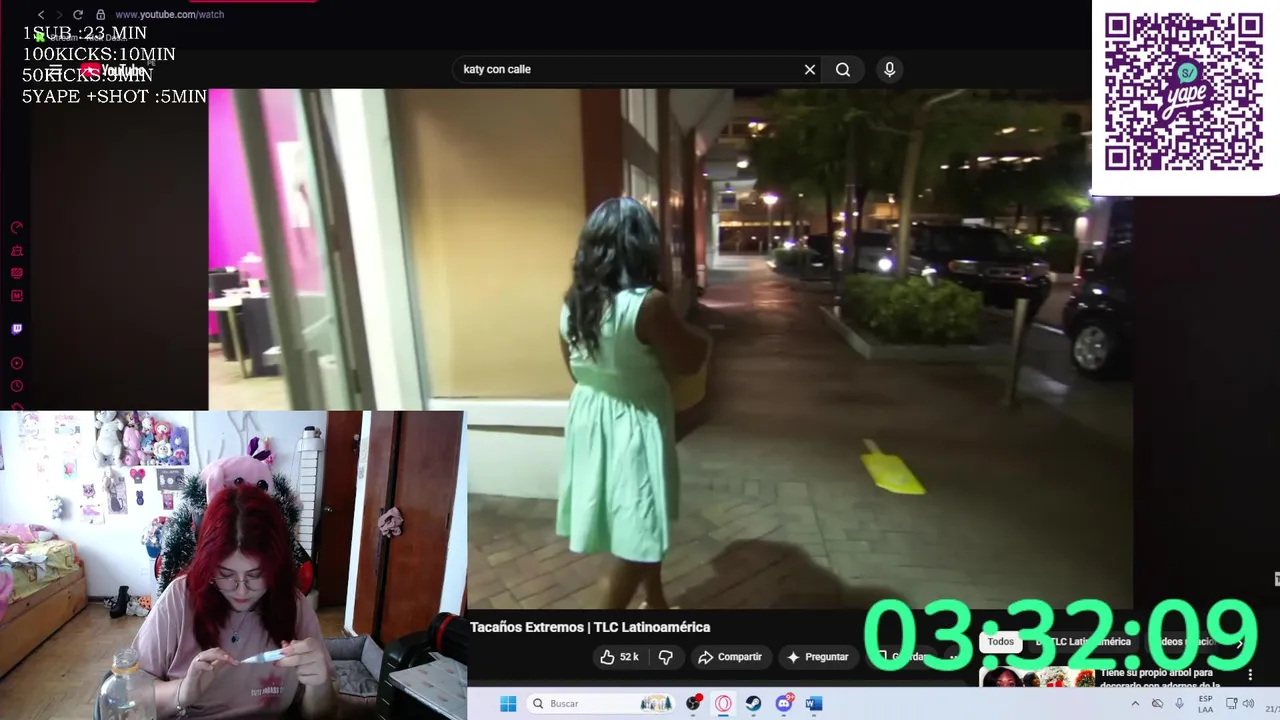Run the YouTube search magnifier button

point(843,69)
